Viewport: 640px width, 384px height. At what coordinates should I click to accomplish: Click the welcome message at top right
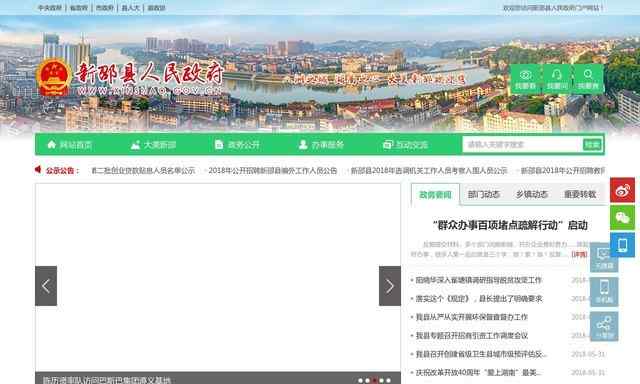552,8
